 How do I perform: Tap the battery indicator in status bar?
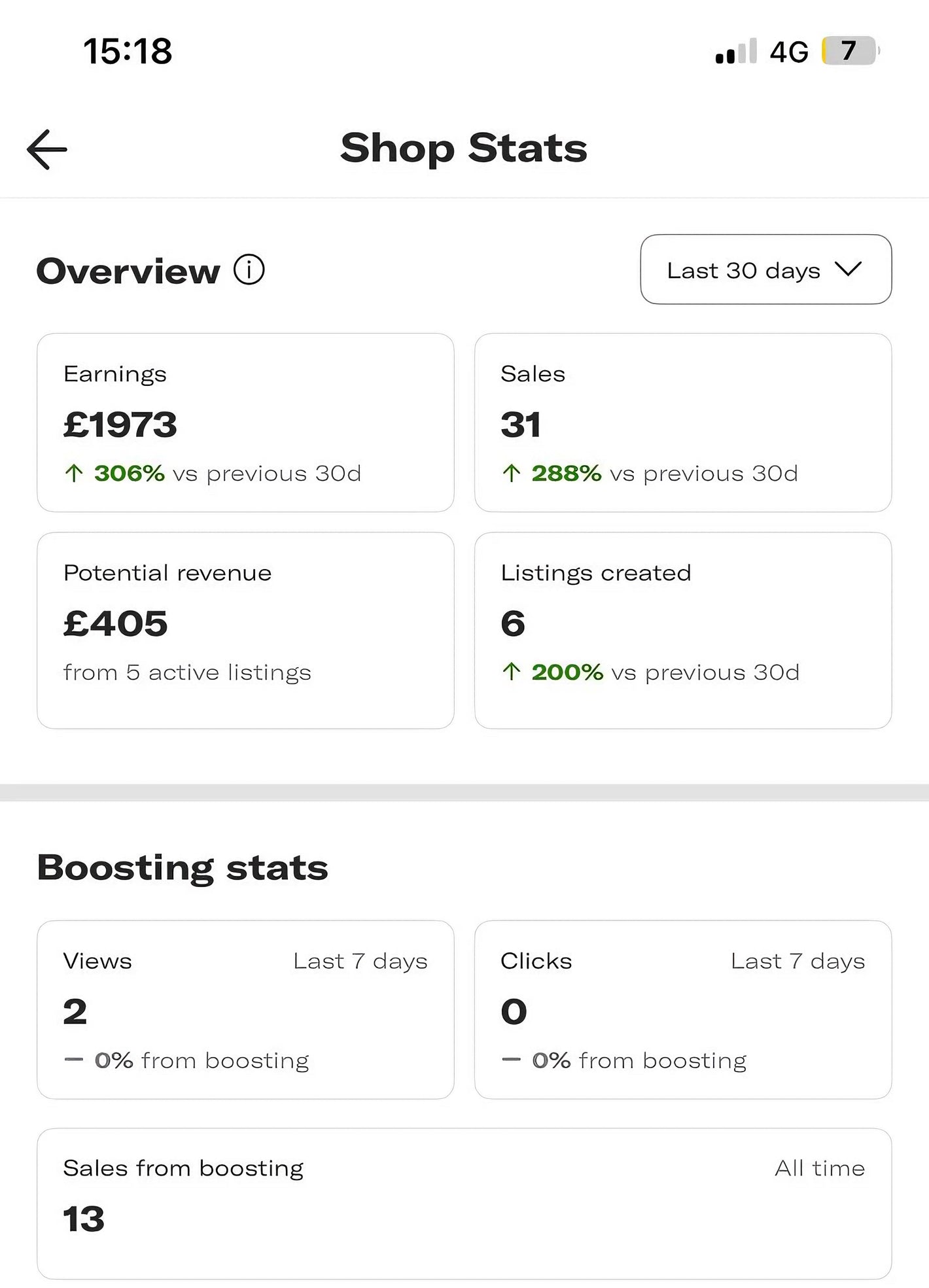tap(849, 51)
